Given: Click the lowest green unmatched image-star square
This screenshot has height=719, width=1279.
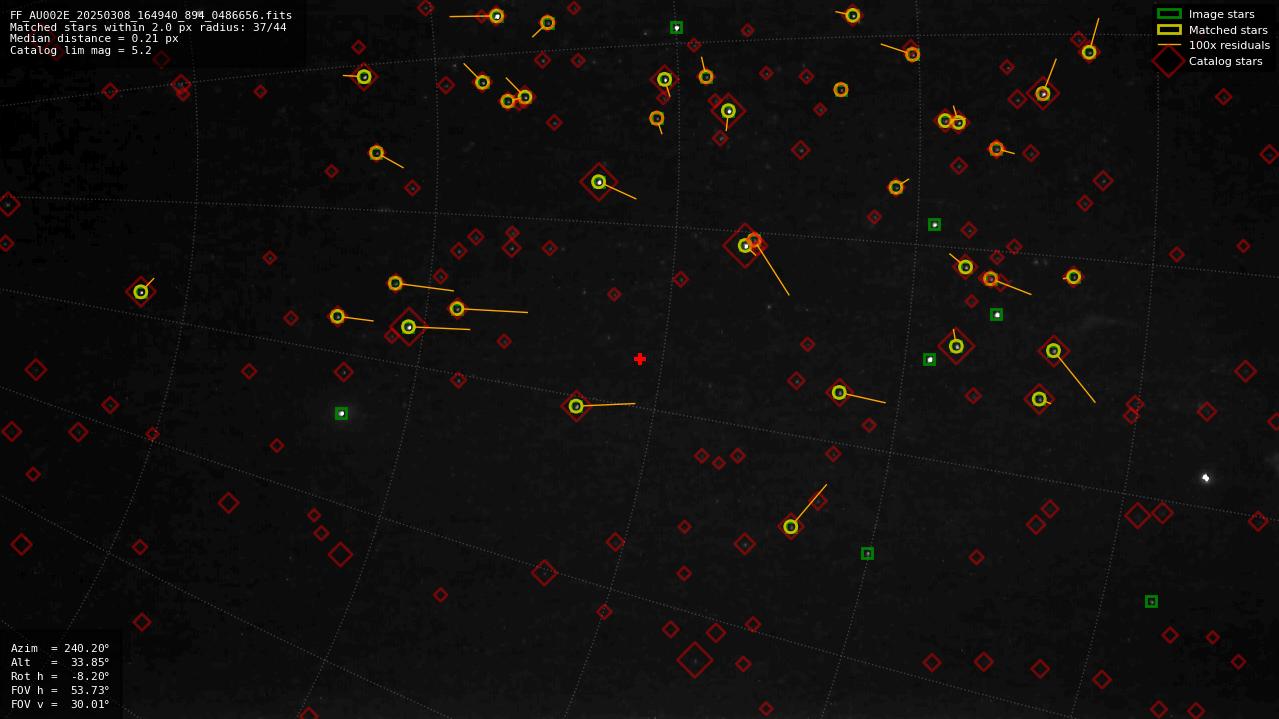Looking at the screenshot, I should point(1151,601).
